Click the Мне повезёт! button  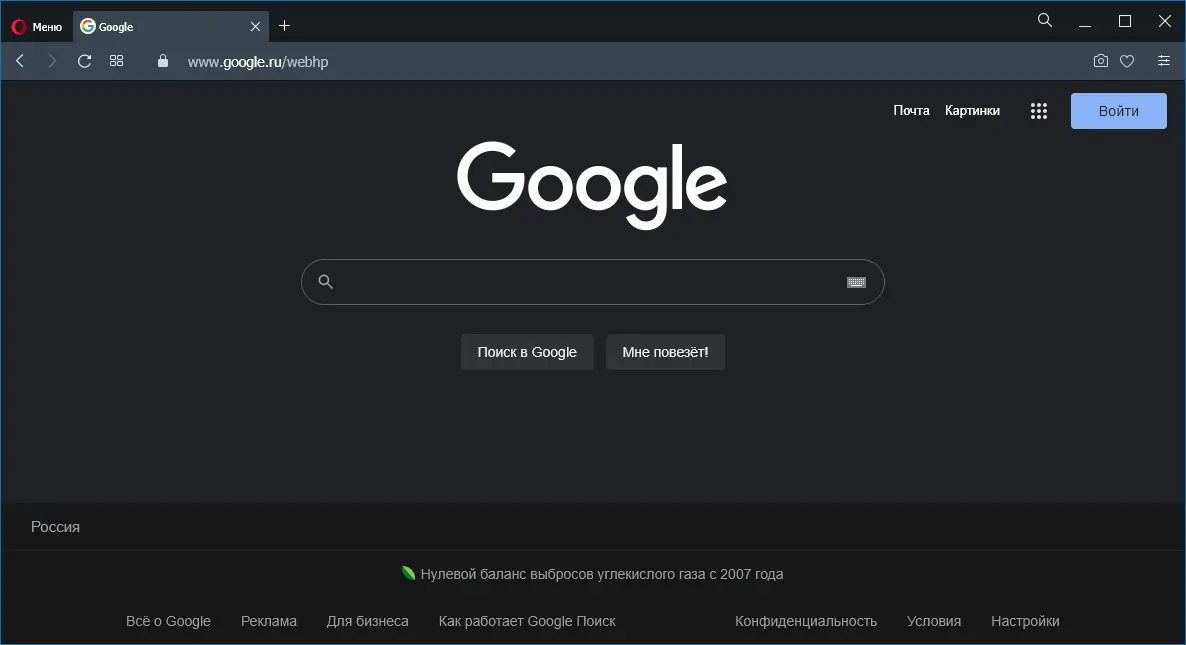[666, 352]
